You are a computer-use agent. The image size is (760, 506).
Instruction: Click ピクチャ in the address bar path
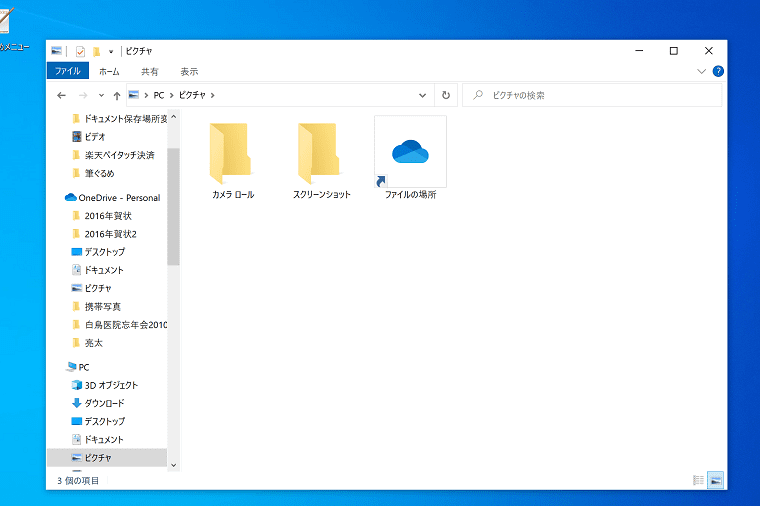(192, 95)
